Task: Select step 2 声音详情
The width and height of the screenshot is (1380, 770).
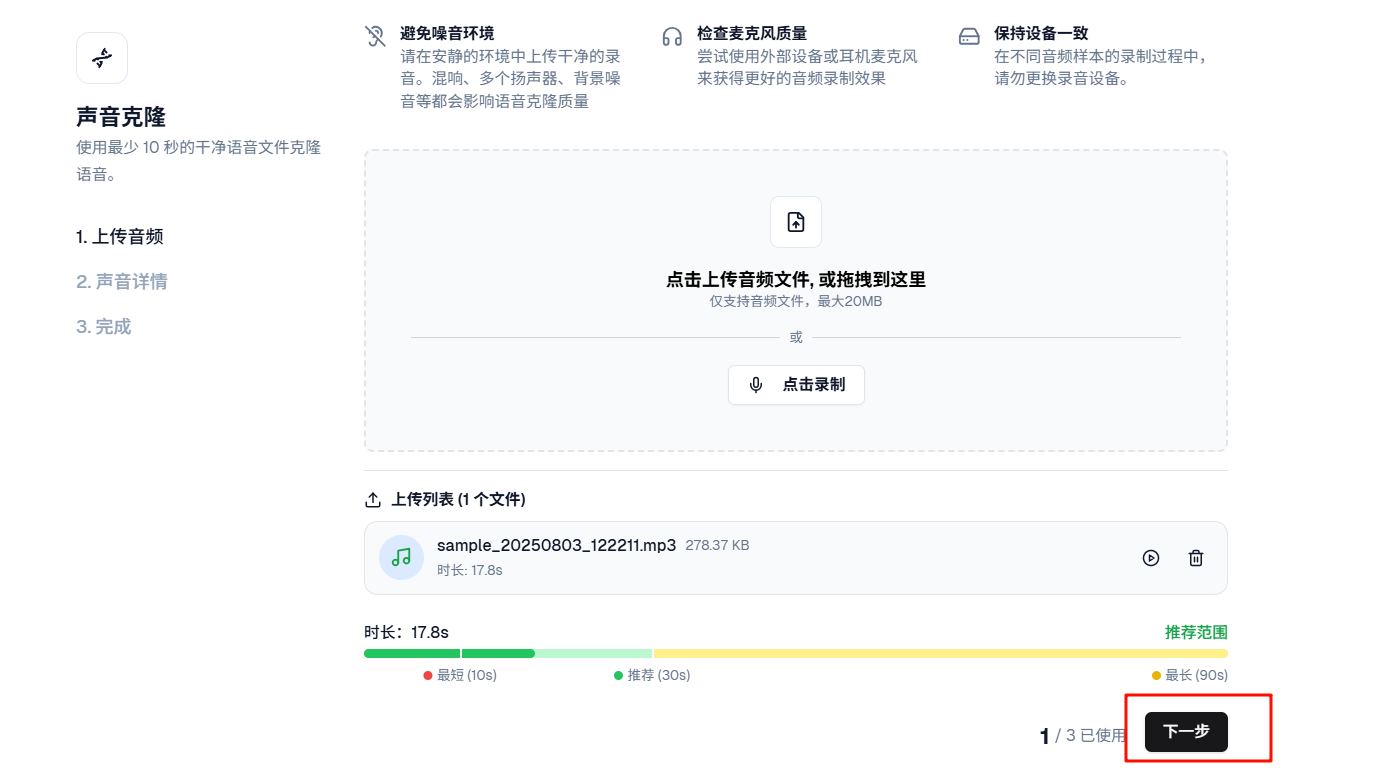Action: point(121,281)
